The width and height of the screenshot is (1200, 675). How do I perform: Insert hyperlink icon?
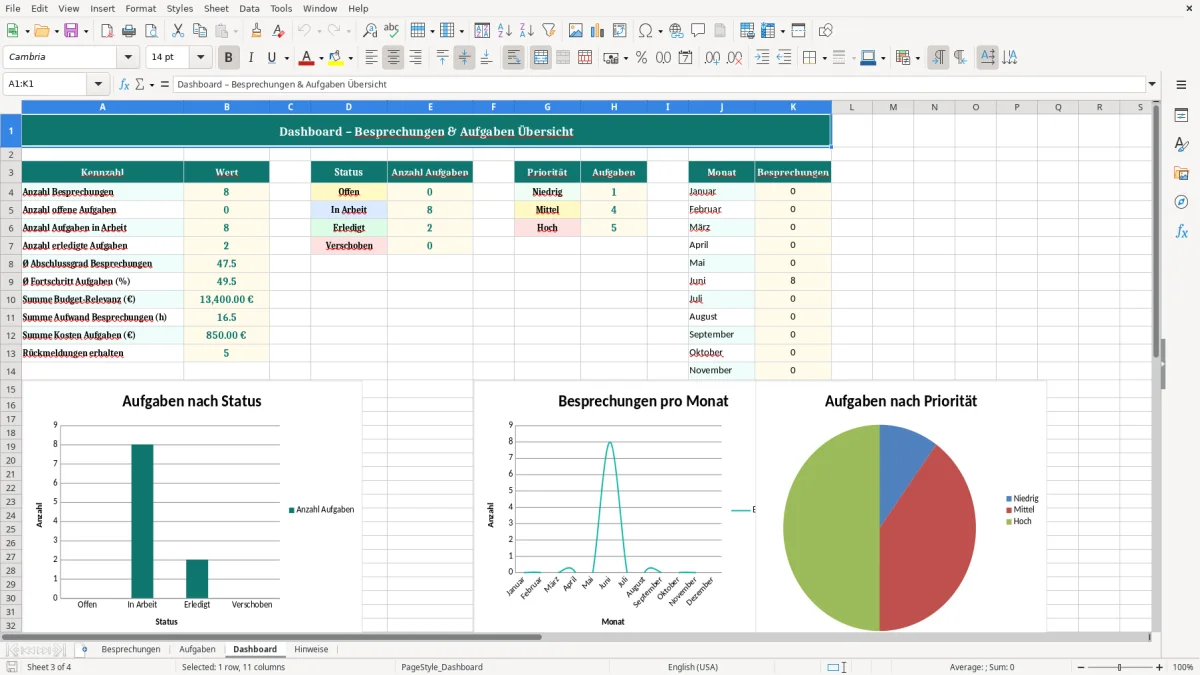tap(676, 31)
